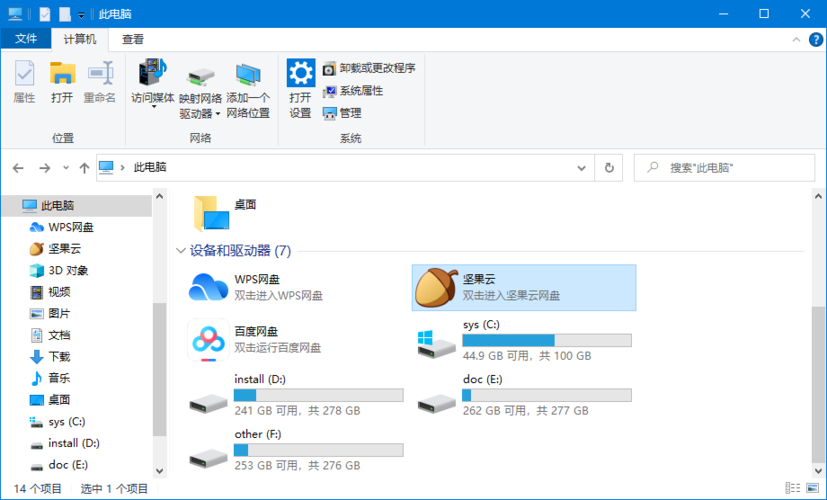Click the address bar showing 此电脑
Image resolution: width=827 pixels, height=500 pixels.
click(x=345, y=168)
